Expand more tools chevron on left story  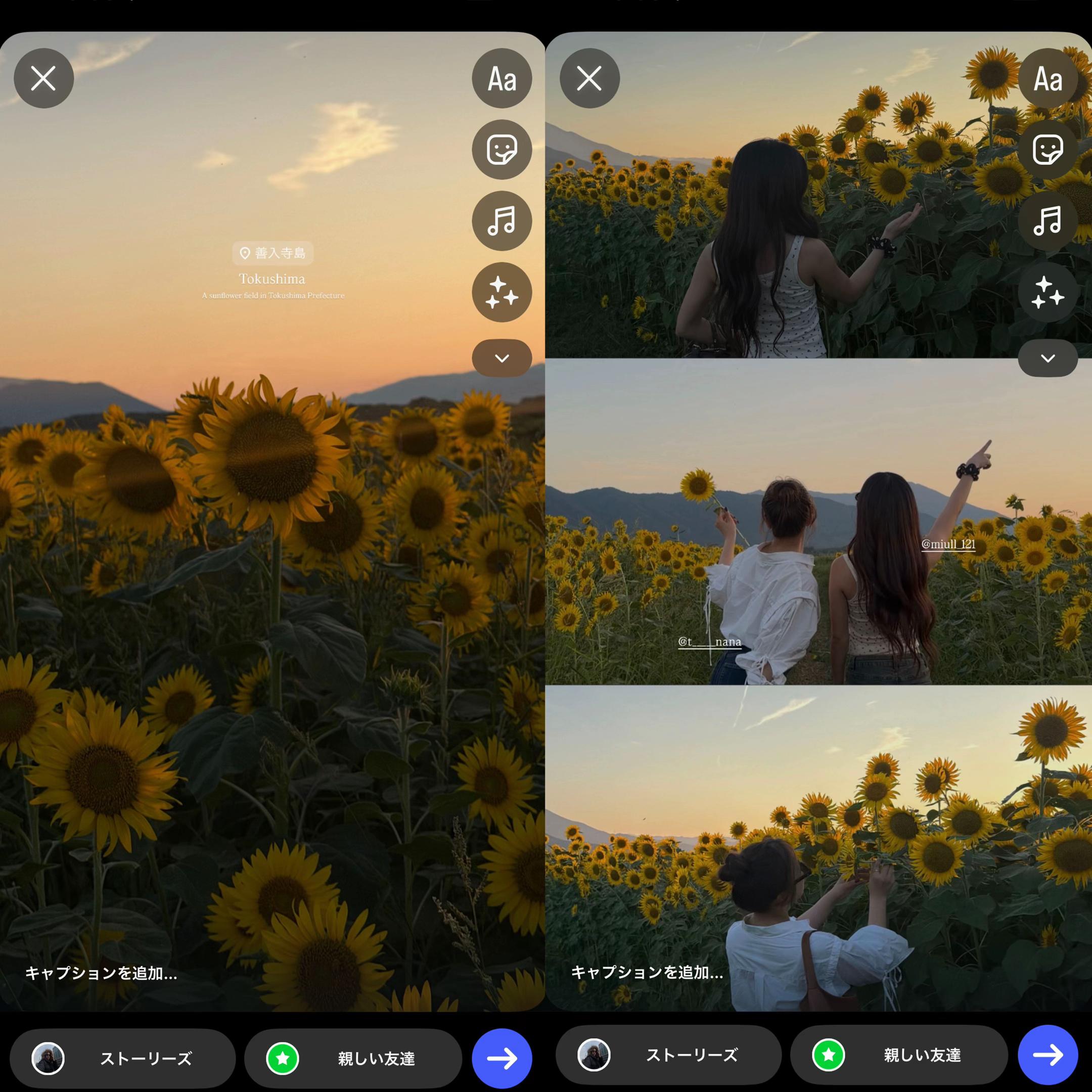point(502,358)
